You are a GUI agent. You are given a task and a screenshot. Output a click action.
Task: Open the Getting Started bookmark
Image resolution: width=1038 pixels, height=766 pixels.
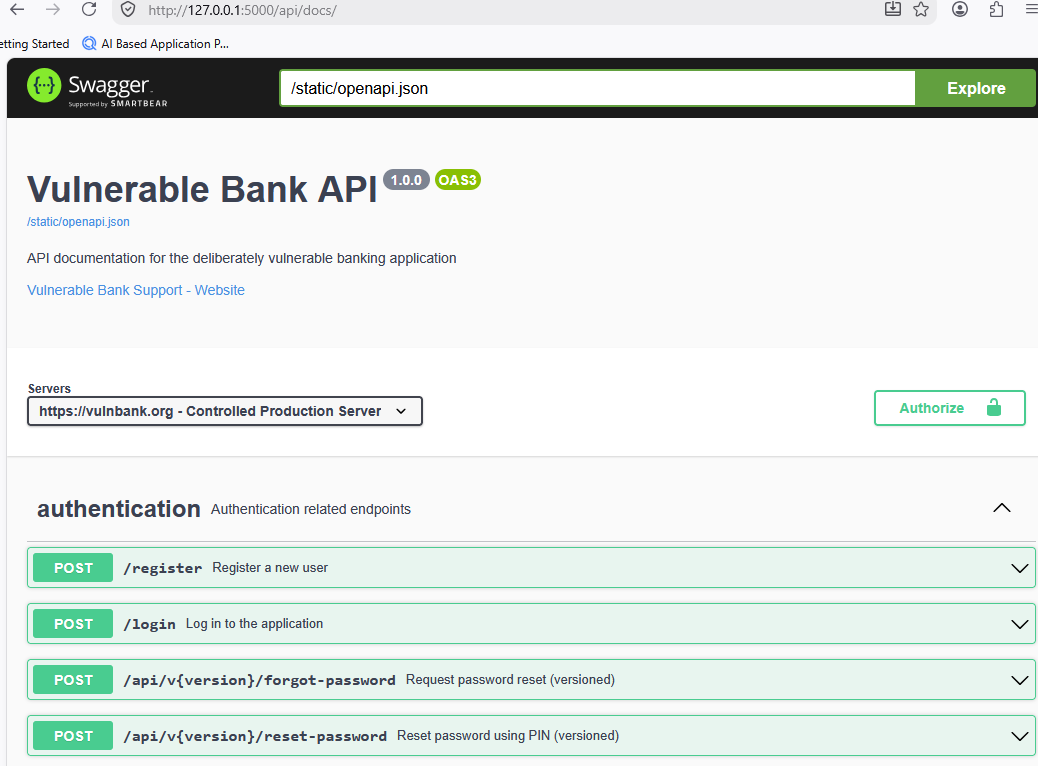(x=34, y=44)
